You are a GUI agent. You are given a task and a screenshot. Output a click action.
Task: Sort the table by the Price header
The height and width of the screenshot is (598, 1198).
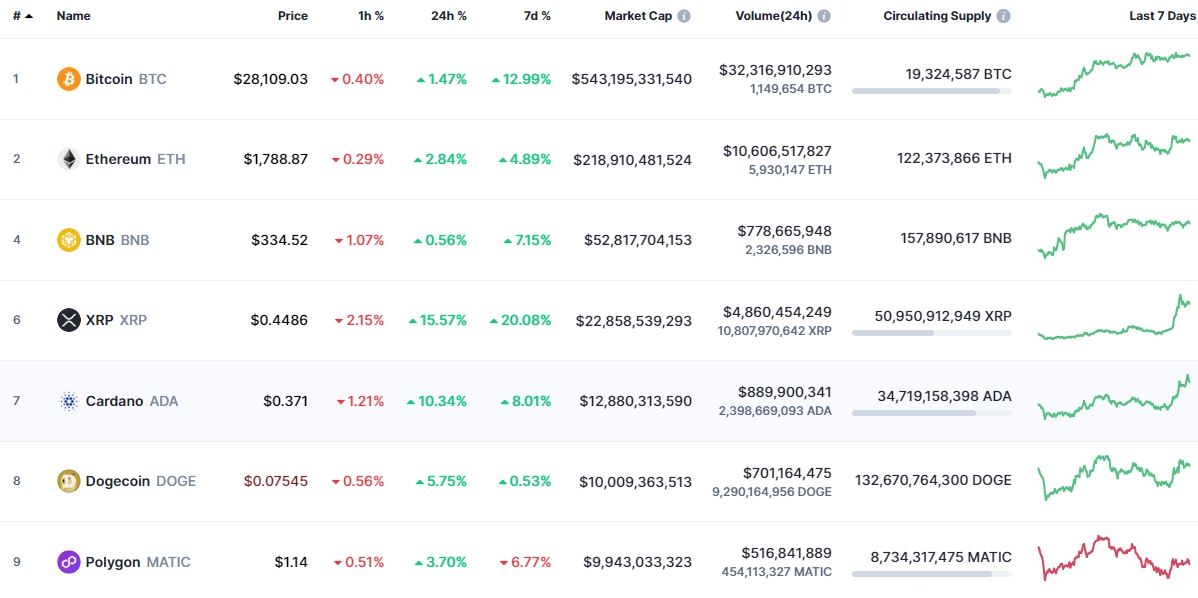tap(293, 16)
